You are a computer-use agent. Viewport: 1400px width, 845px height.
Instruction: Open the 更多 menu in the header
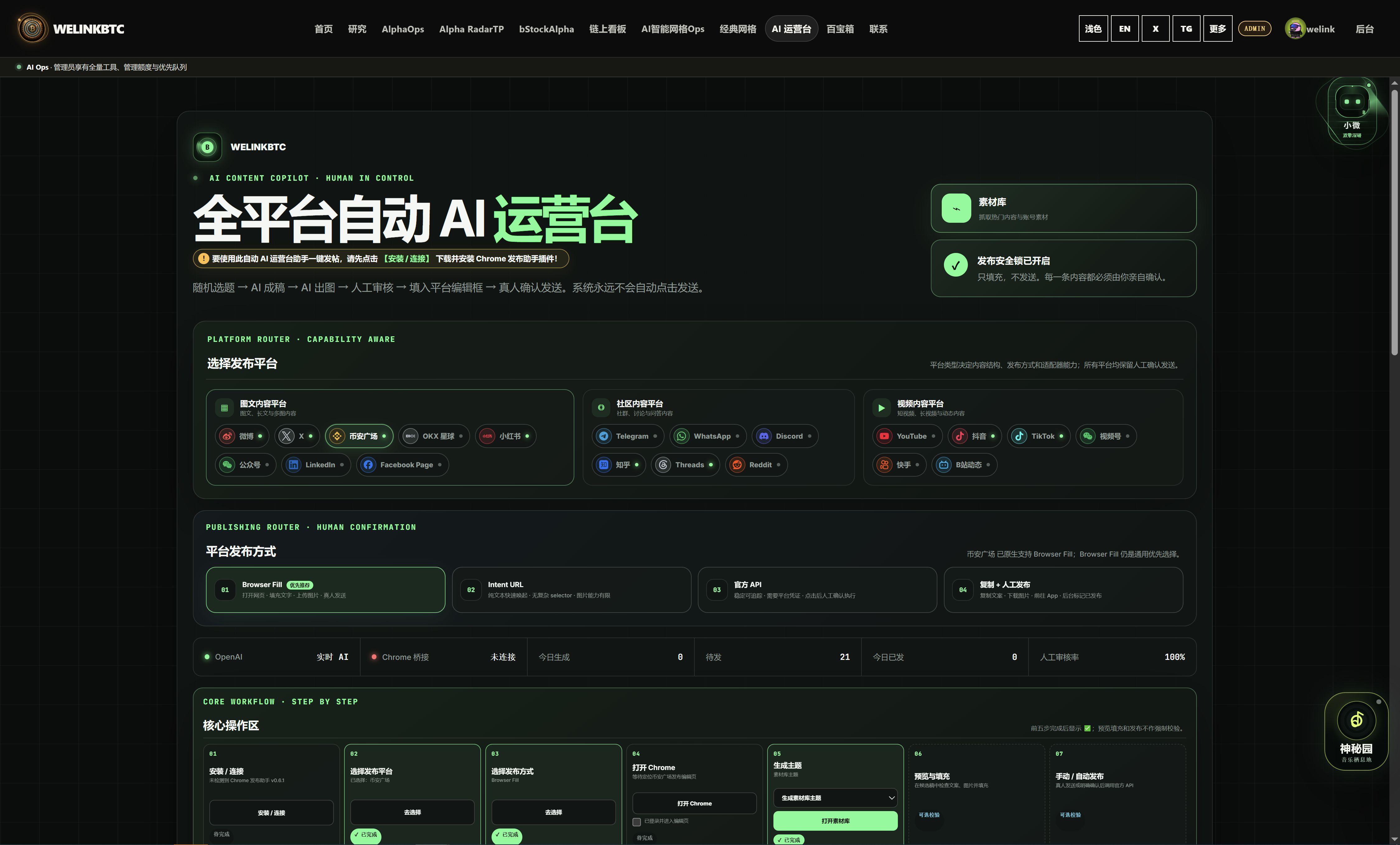1218,28
